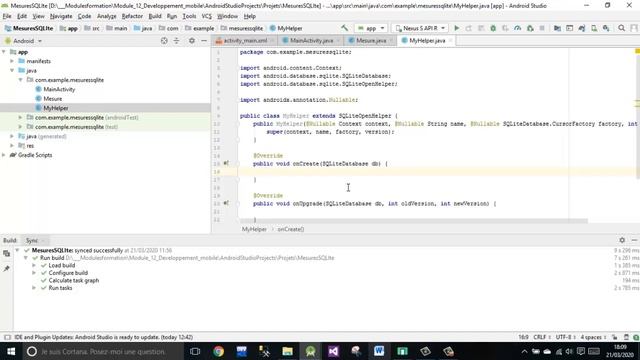Open the Profile app gauge icon

coord(518,28)
